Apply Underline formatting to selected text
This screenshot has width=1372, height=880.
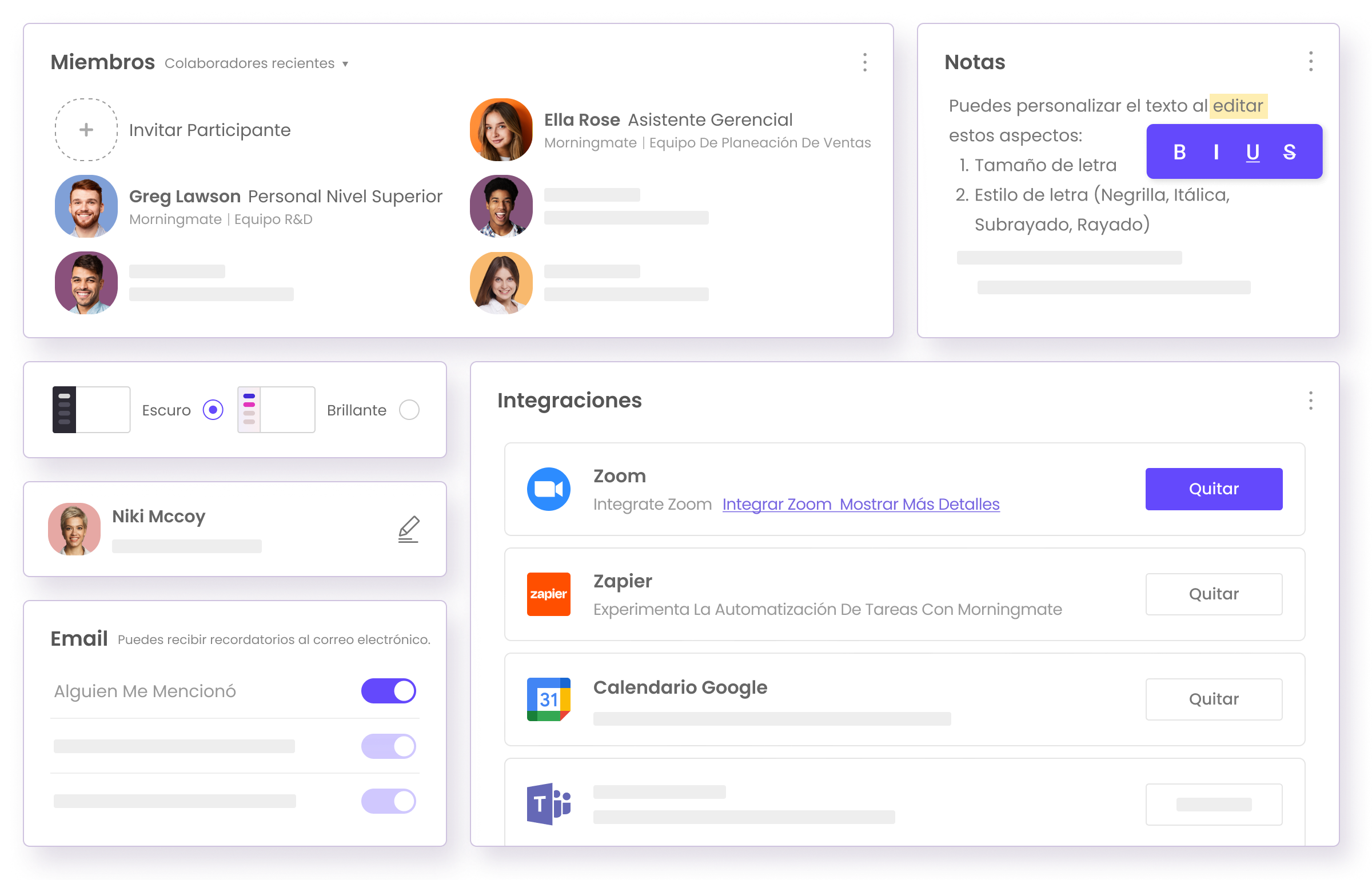pyautogui.click(x=1253, y=152)
